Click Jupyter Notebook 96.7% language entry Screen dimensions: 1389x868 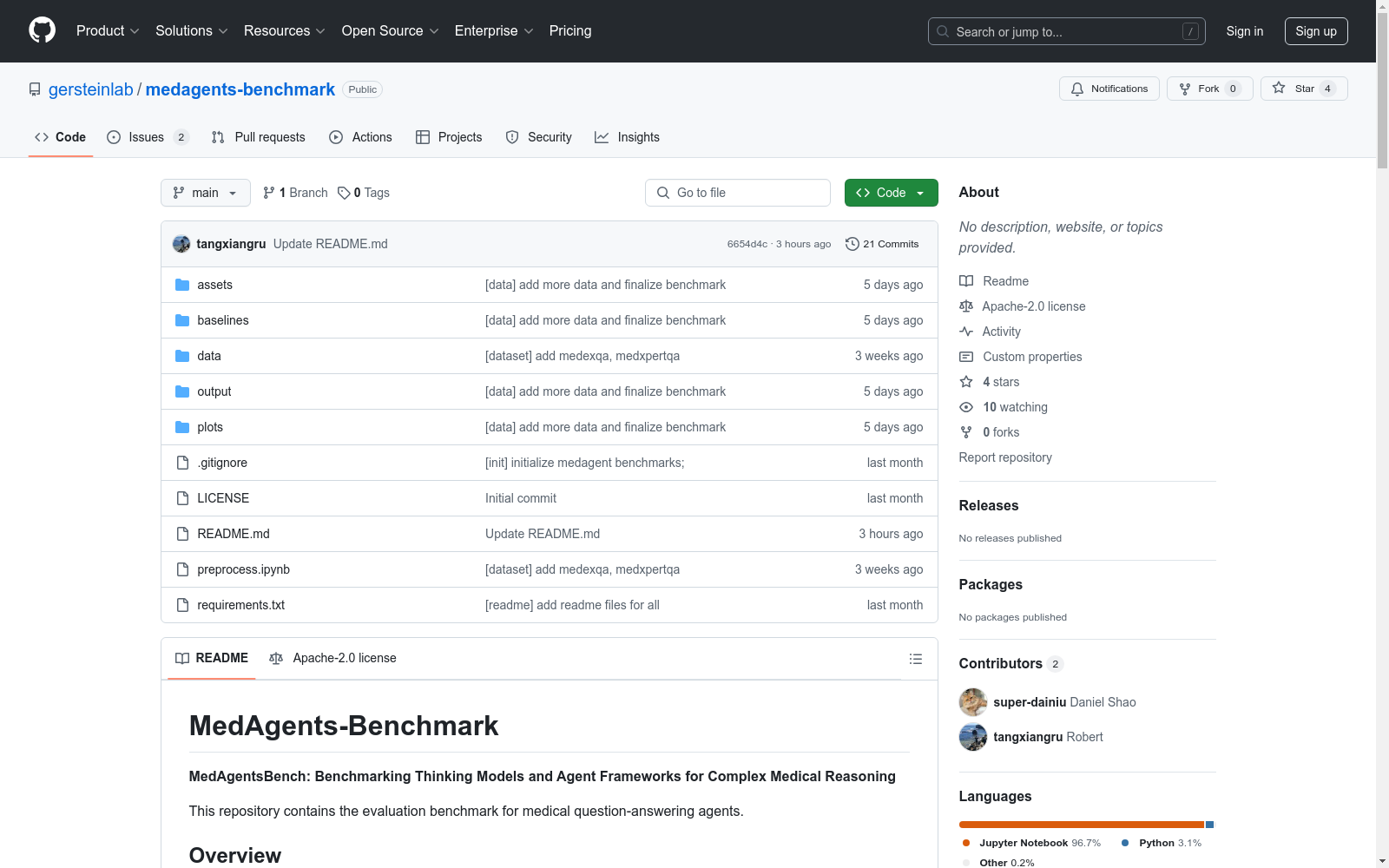[x=1031, y=843]
